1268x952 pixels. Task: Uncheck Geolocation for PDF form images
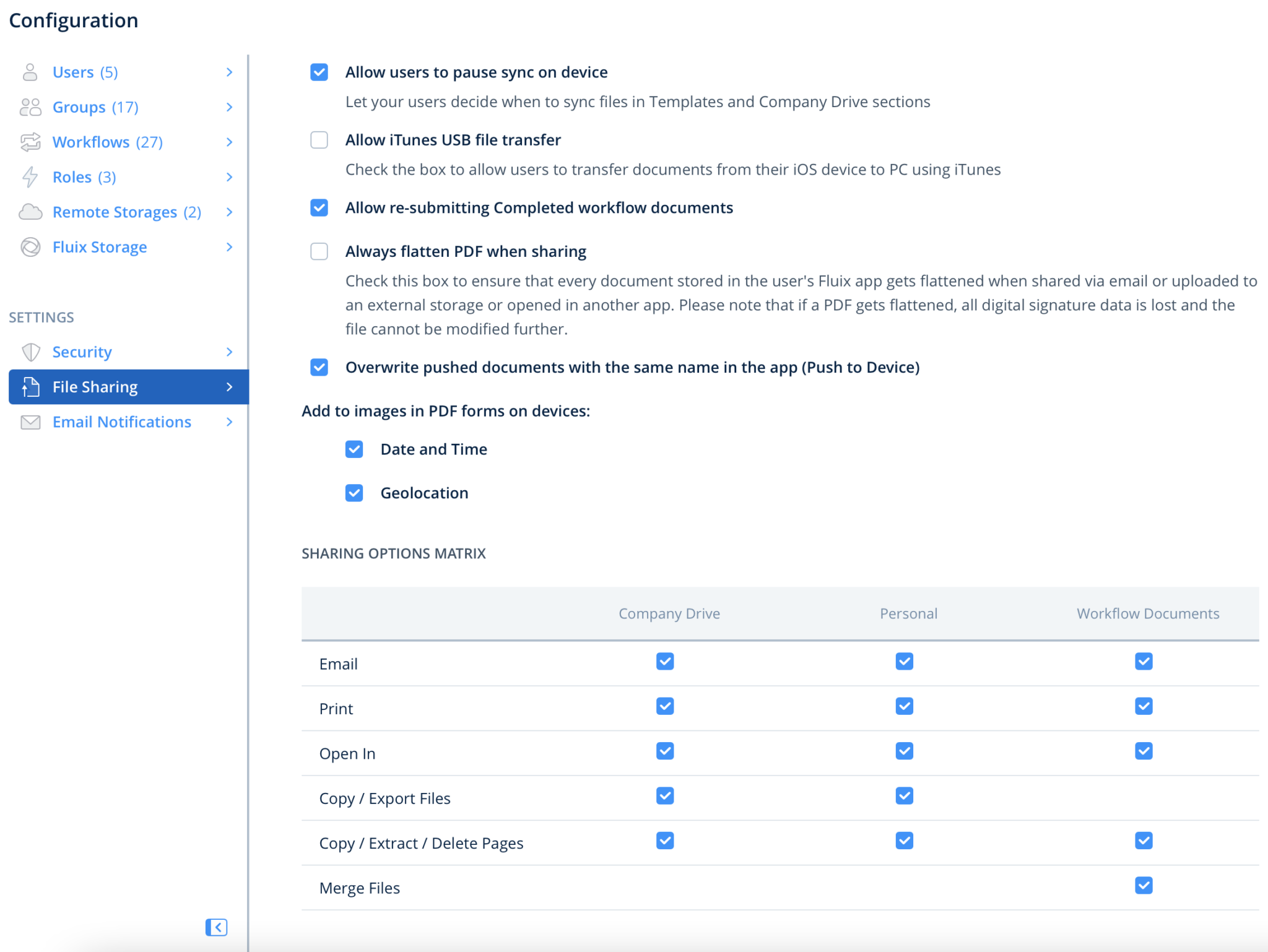point(354,493)
